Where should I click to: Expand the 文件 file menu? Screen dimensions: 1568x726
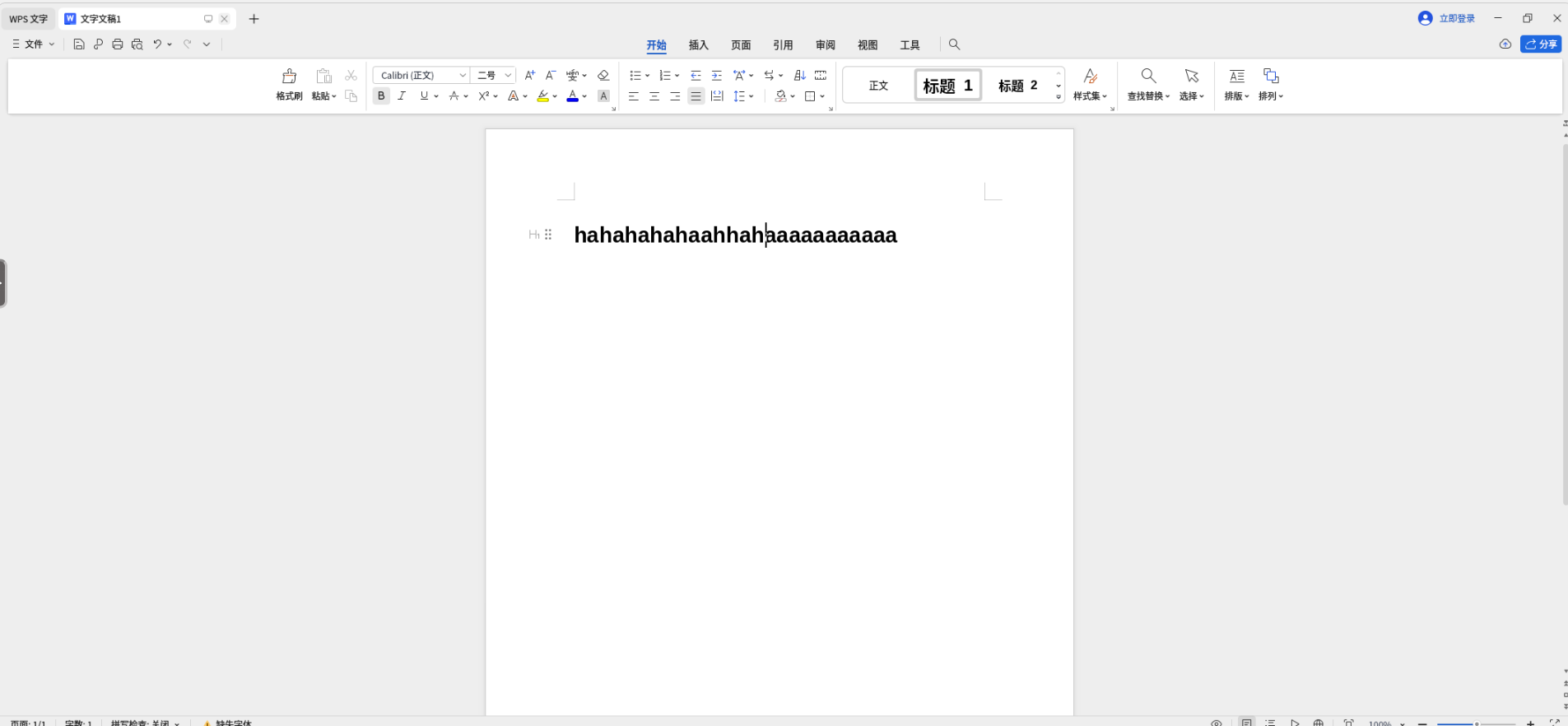tap(34, 44)
